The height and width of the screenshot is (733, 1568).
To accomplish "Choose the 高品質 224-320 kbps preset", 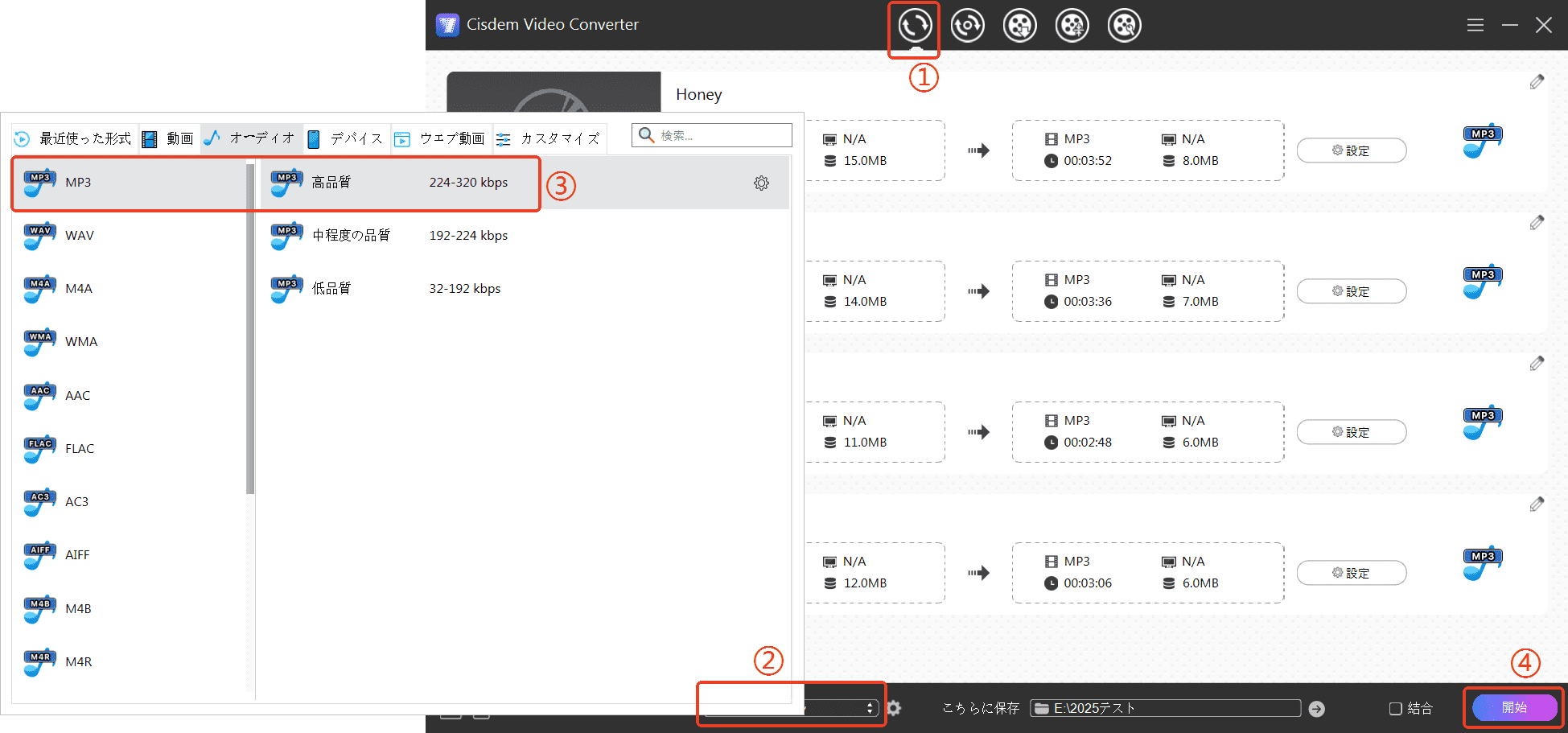I will [x=525, y=183].
